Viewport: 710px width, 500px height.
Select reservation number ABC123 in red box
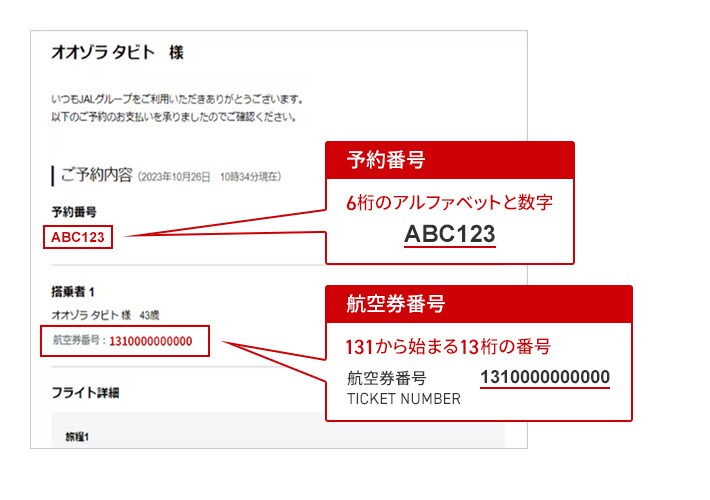(78, 237)
